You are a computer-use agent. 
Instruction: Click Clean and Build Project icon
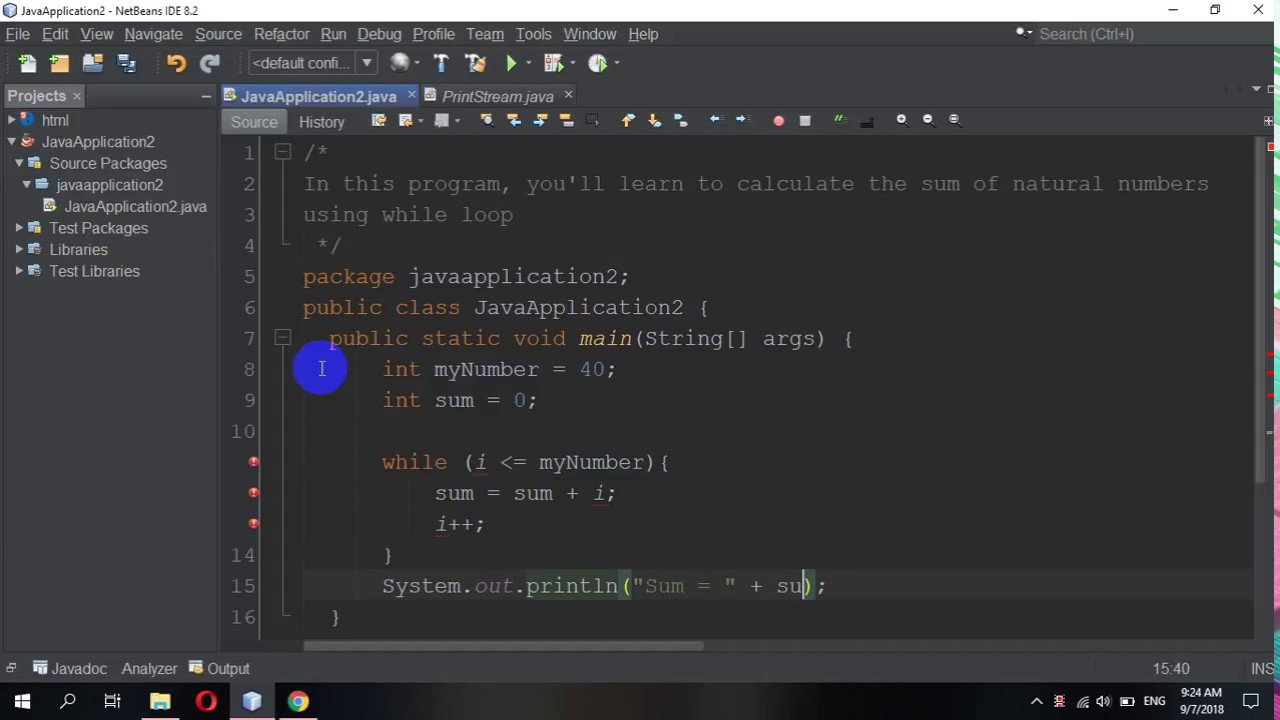coord(475,63)
